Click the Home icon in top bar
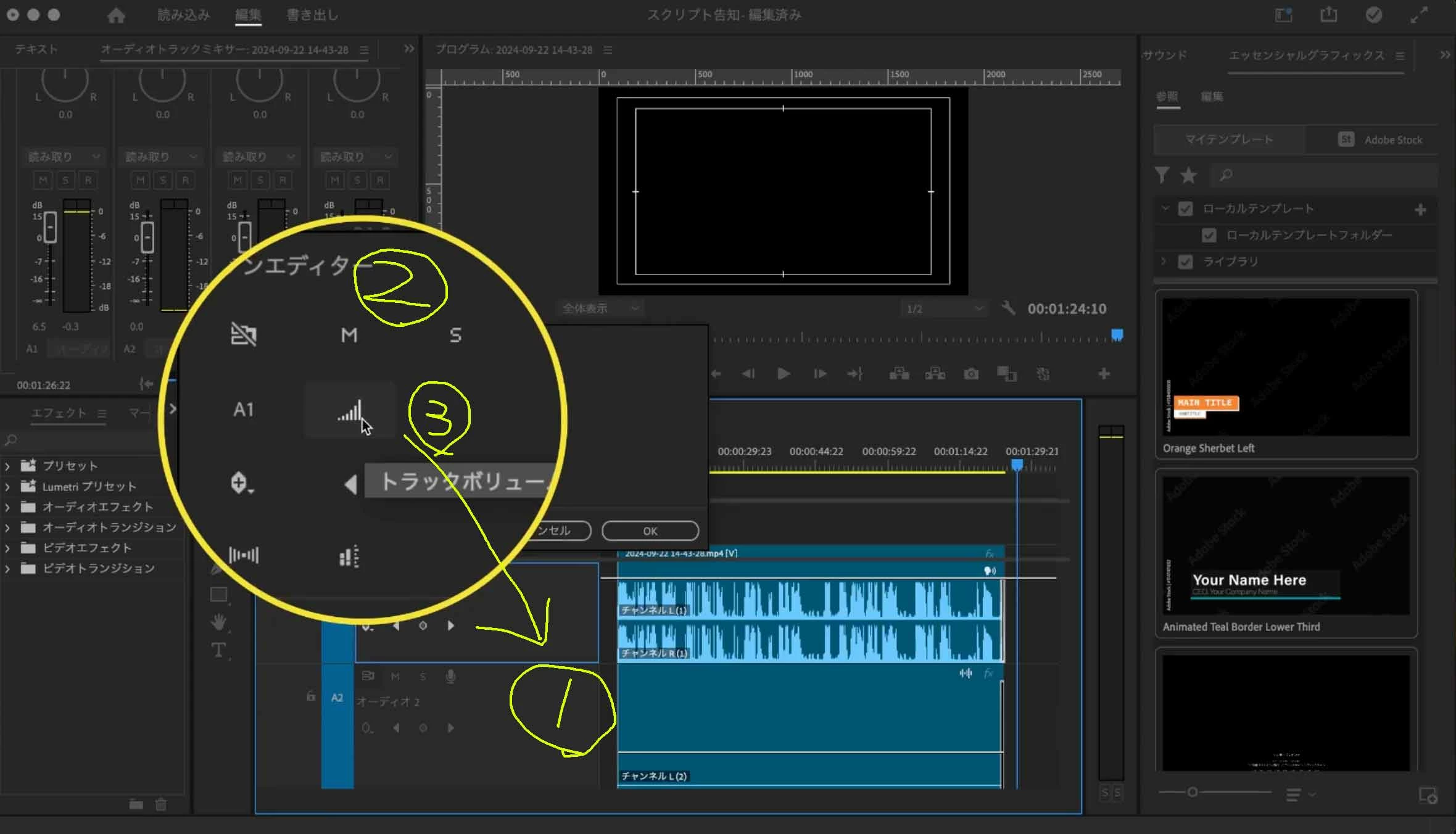This screenshot has width=1456, height=834. pos(116,15)
